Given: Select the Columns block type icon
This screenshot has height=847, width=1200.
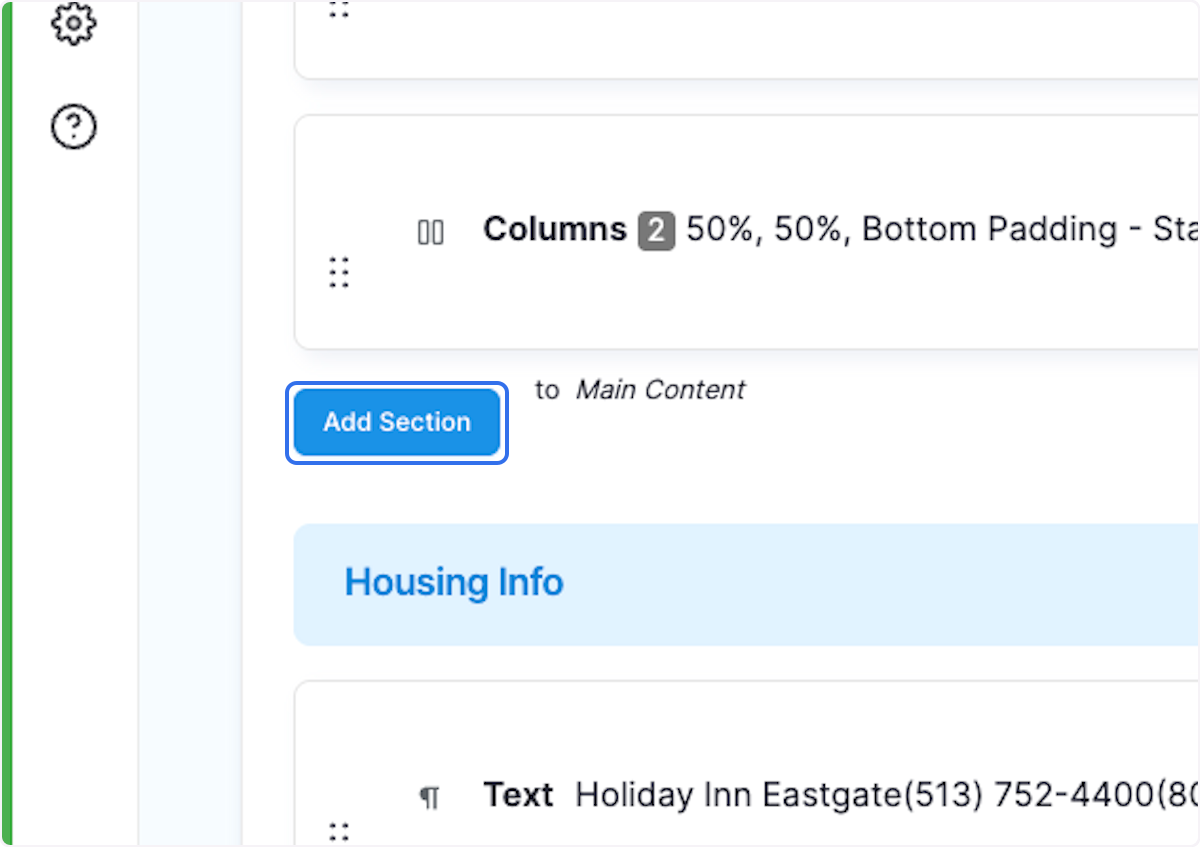Looking at the screenshot, I should (x=430, y=231).
